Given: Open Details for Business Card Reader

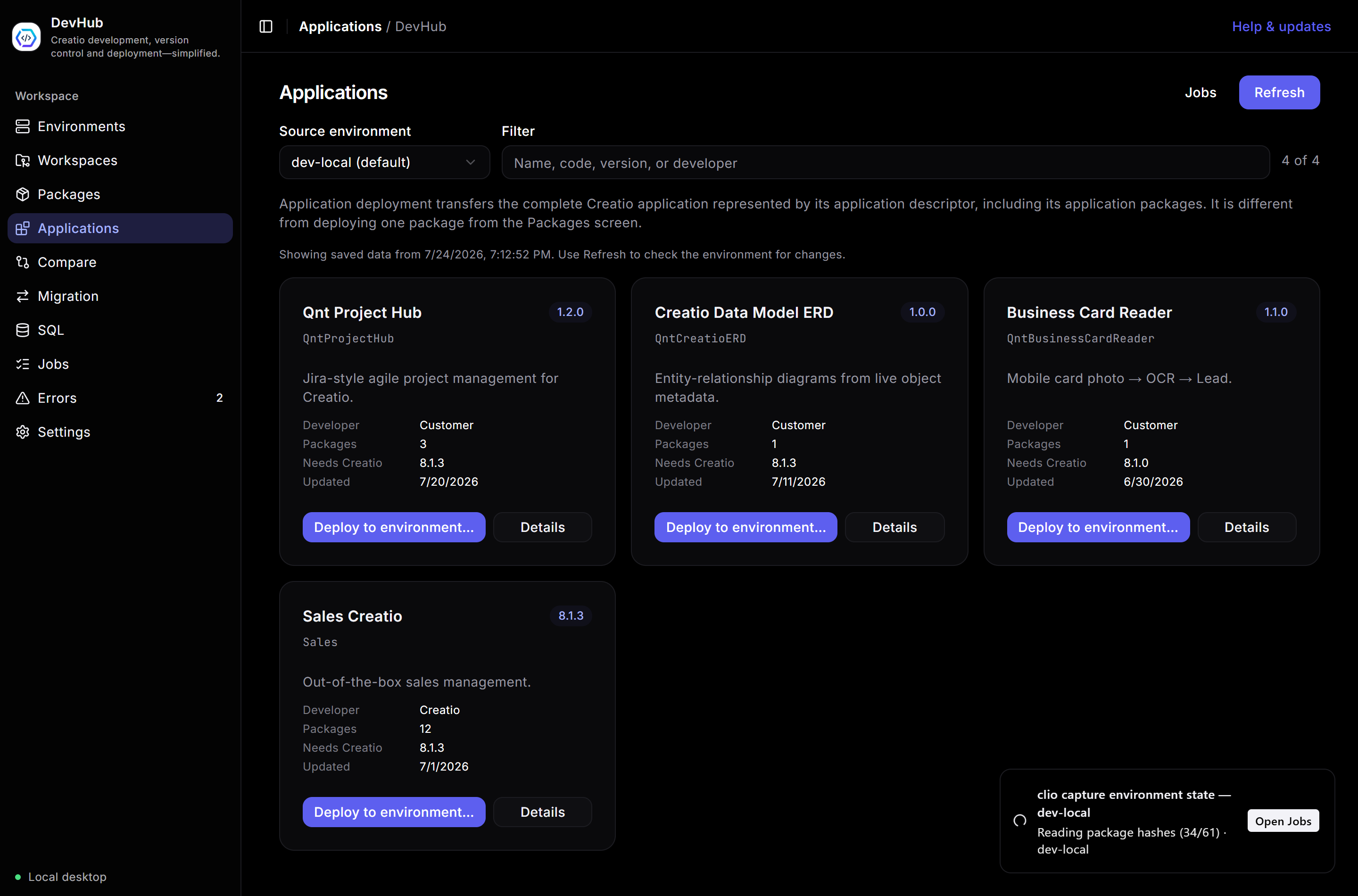Looking at the screenshot, I should click(1247, 527).
